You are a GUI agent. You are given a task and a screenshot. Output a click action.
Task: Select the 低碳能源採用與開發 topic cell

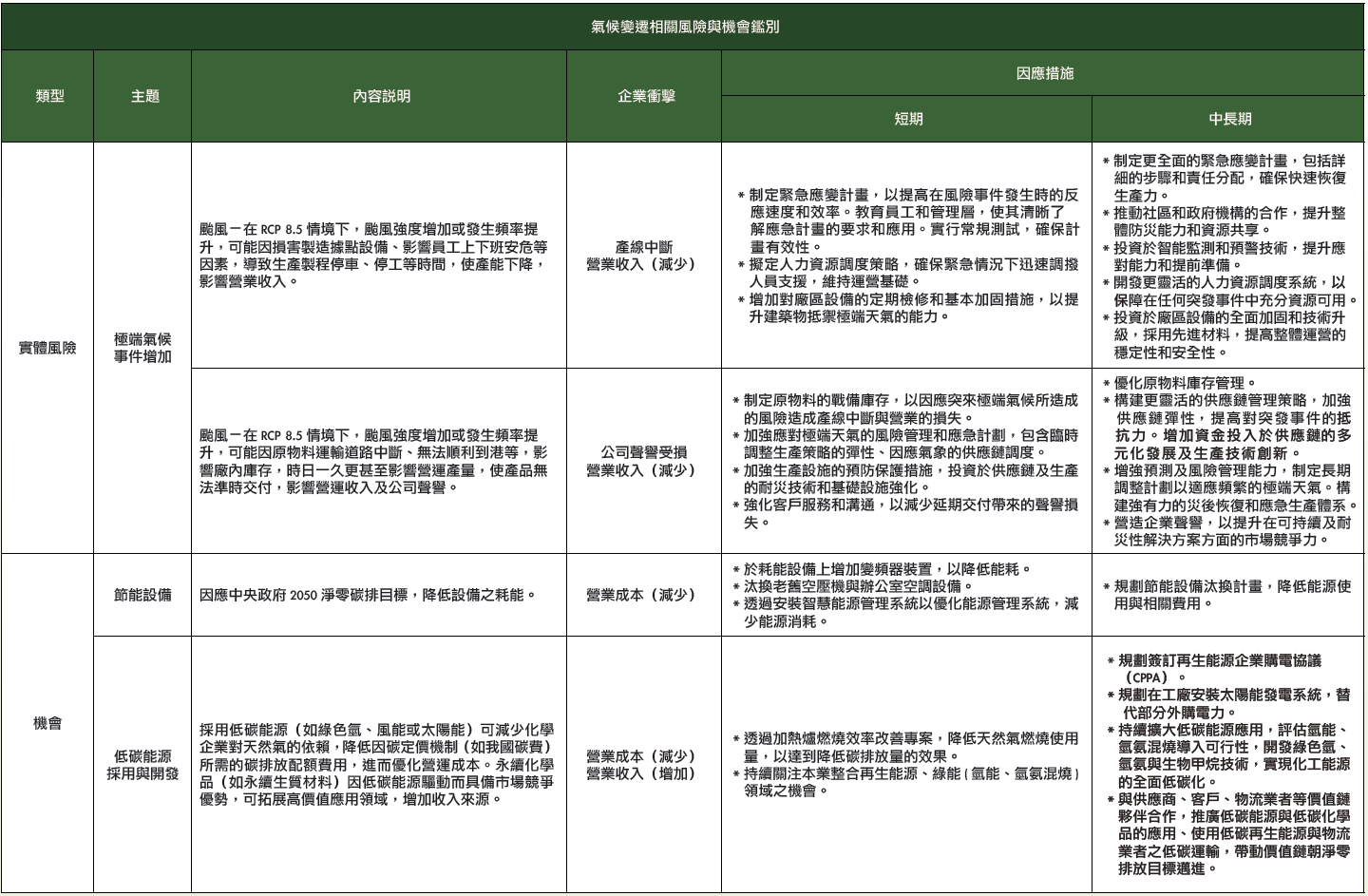click(143, 765)
